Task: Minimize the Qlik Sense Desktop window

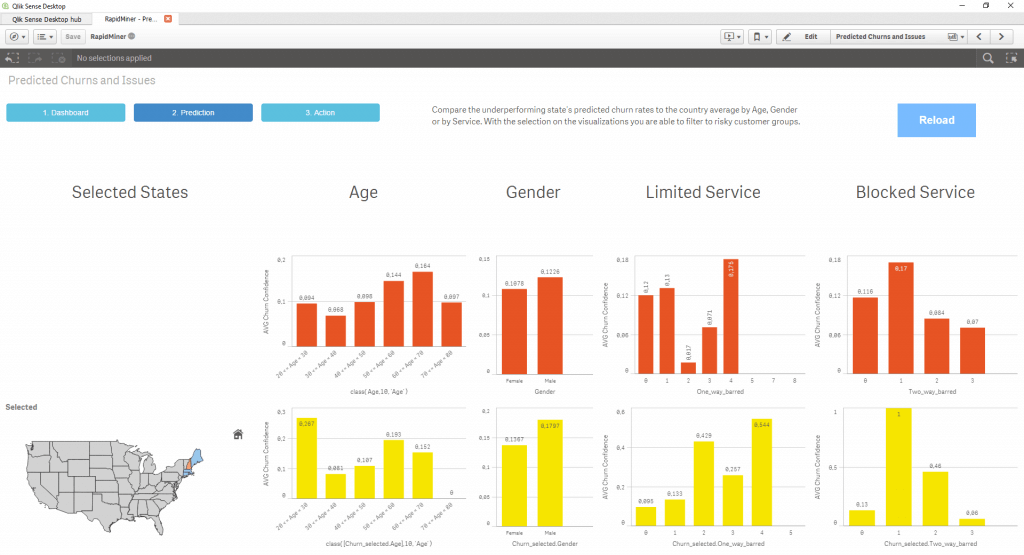Action: [962, 5]
